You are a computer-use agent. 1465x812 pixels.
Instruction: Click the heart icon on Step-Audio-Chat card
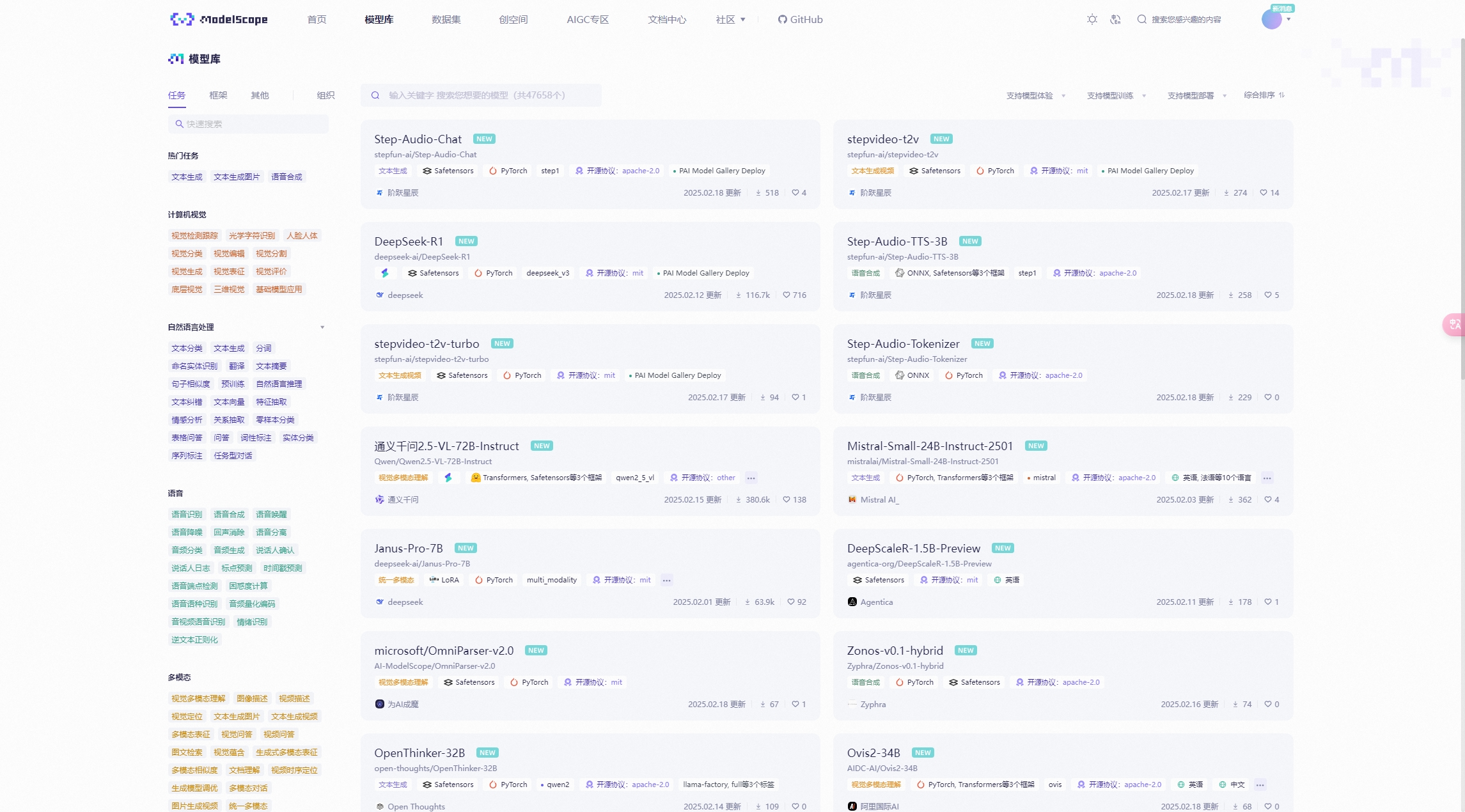(795, 192)
